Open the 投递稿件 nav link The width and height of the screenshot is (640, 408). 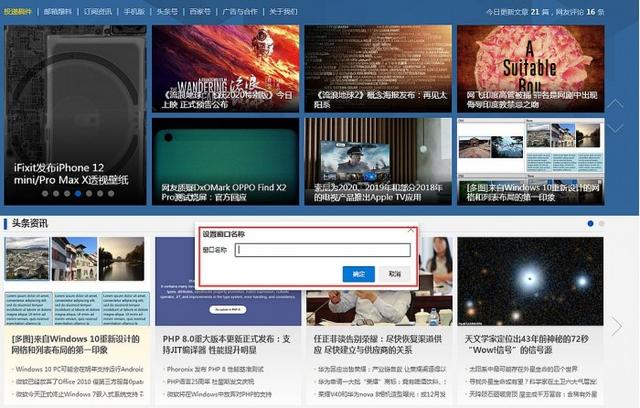pos(18,12)
